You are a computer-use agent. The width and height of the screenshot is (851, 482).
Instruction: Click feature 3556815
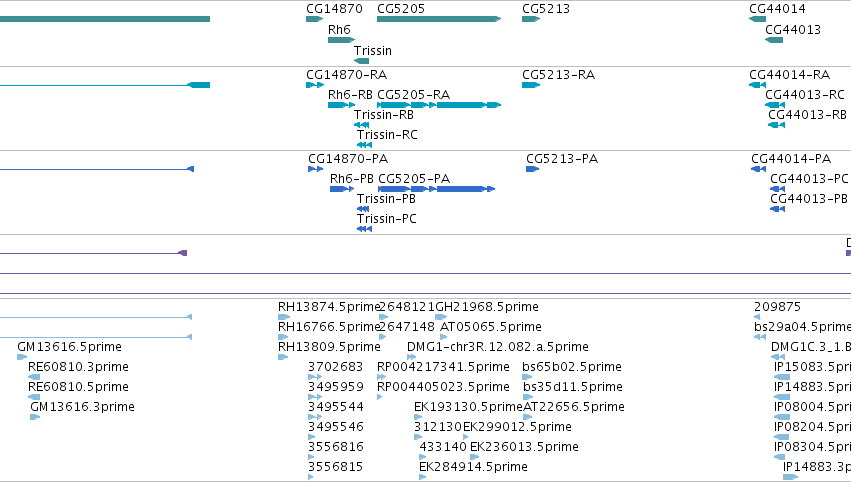(x=335, y=468)
